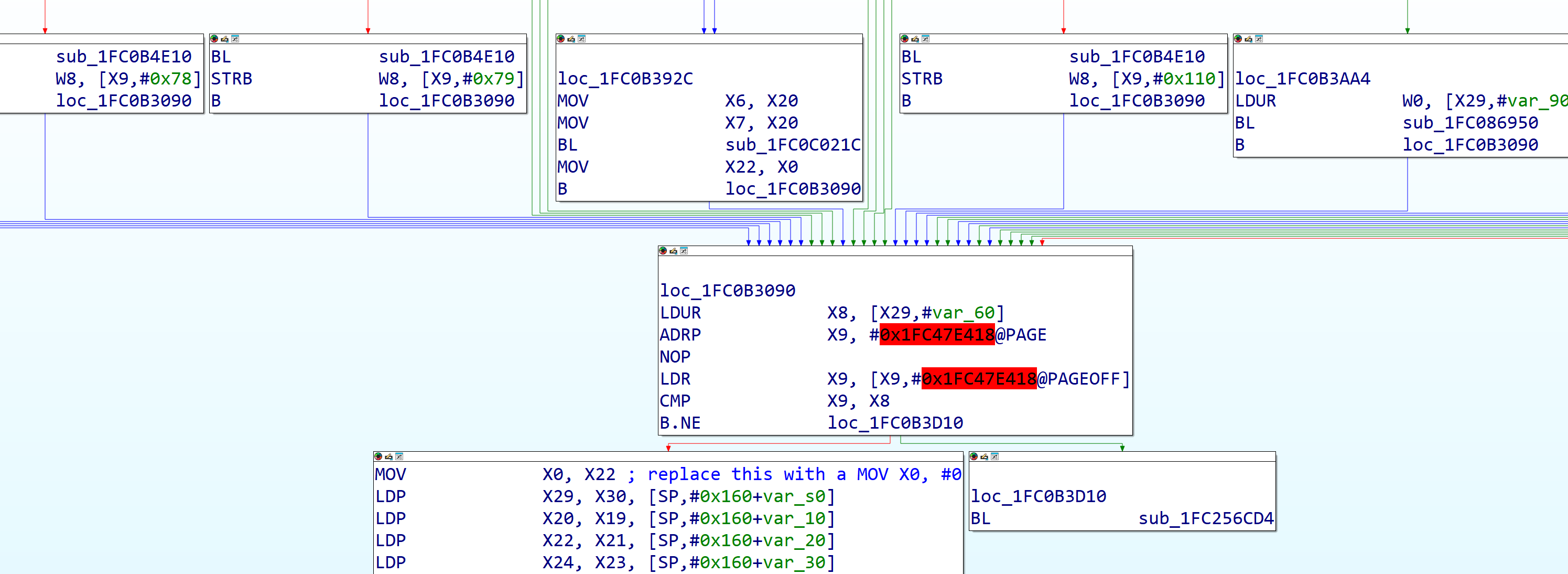Click the graph jump icon on loc_1FC0B3090 block
Screen dimensions: 1568x574
click(x=684, y=250)
